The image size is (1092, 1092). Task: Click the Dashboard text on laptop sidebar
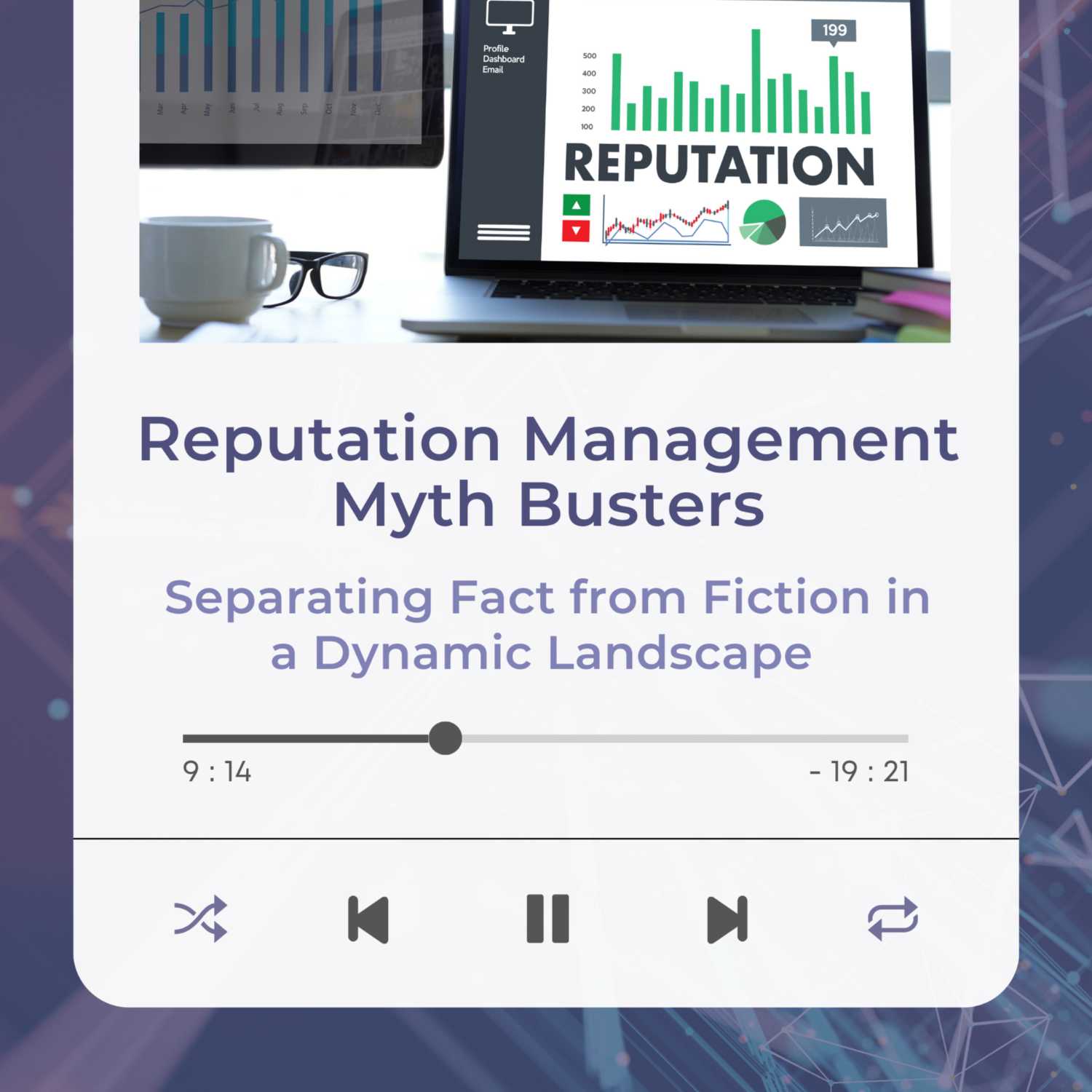(x=504, y=59)
